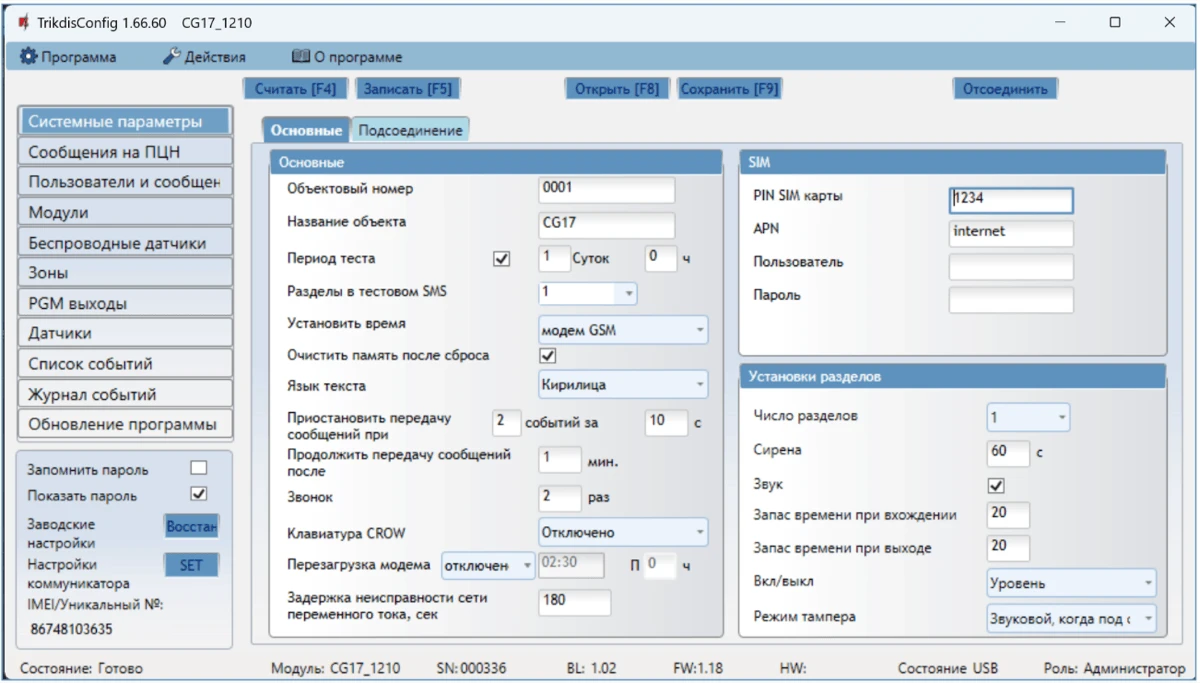The height and width of the screenshot is (683, 1200).
Task: Open the Клавиатура CROW dropdown
Action: [623, 532]
